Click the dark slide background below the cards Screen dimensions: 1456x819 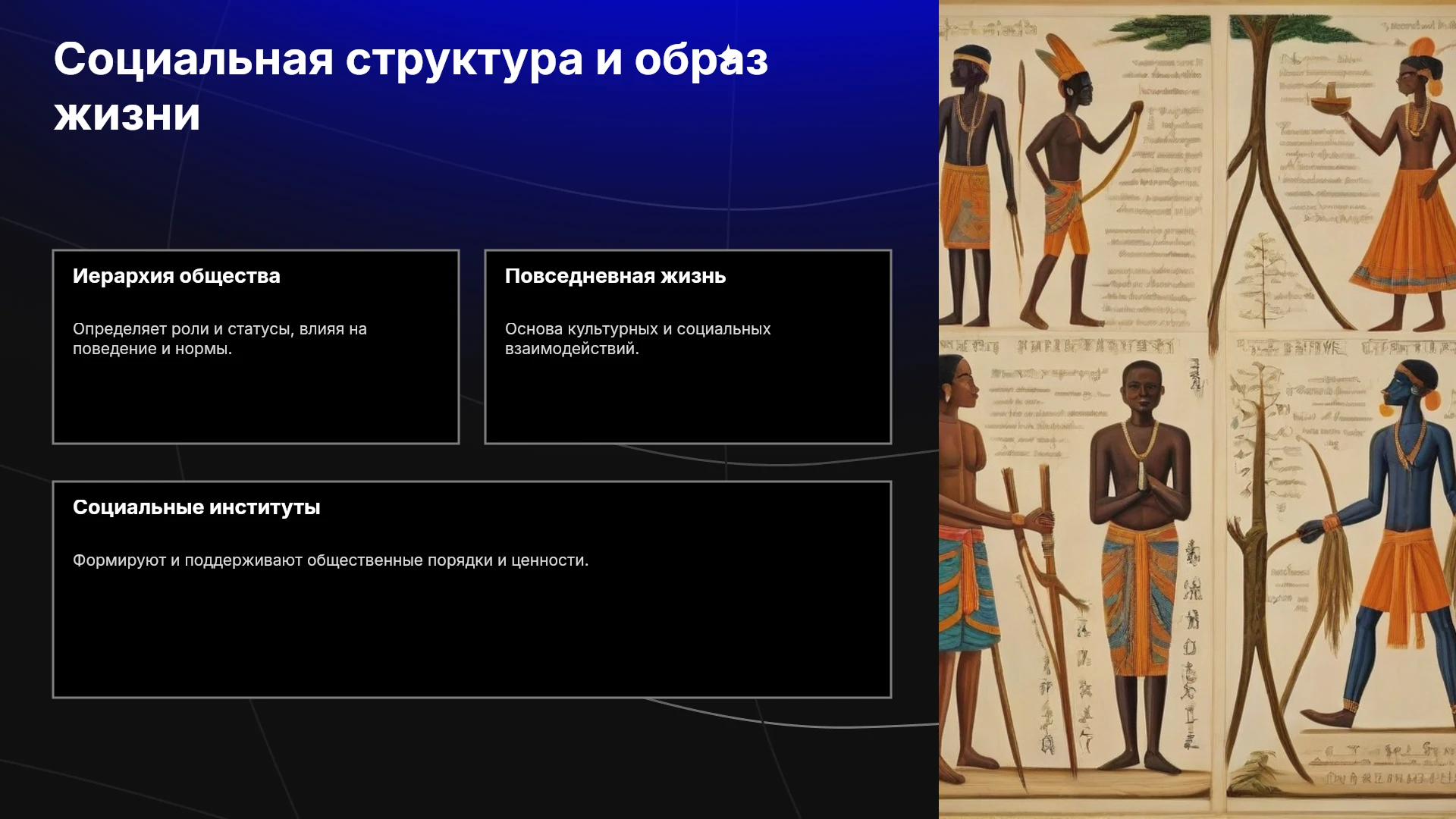470,758
